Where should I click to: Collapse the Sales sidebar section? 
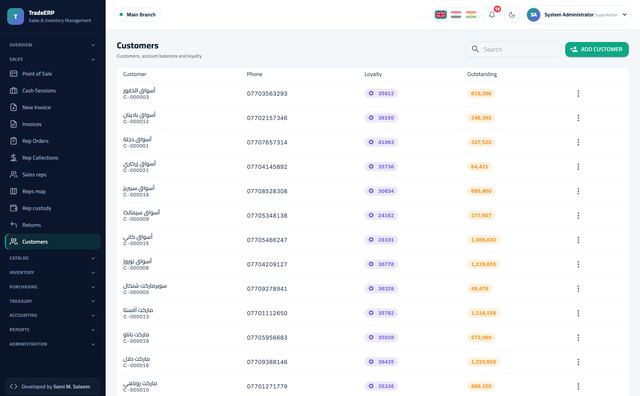pyautogui.click(x=53, y=59)
